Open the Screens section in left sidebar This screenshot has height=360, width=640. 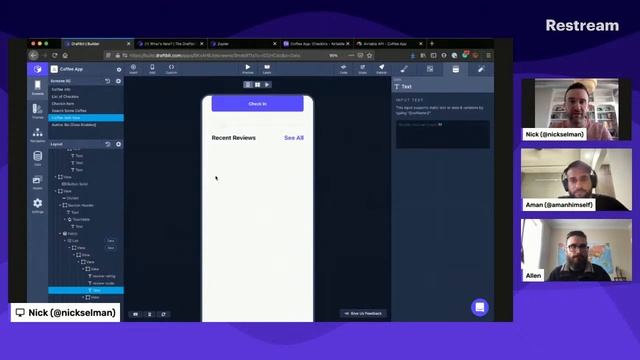click(x=38, y=88)
